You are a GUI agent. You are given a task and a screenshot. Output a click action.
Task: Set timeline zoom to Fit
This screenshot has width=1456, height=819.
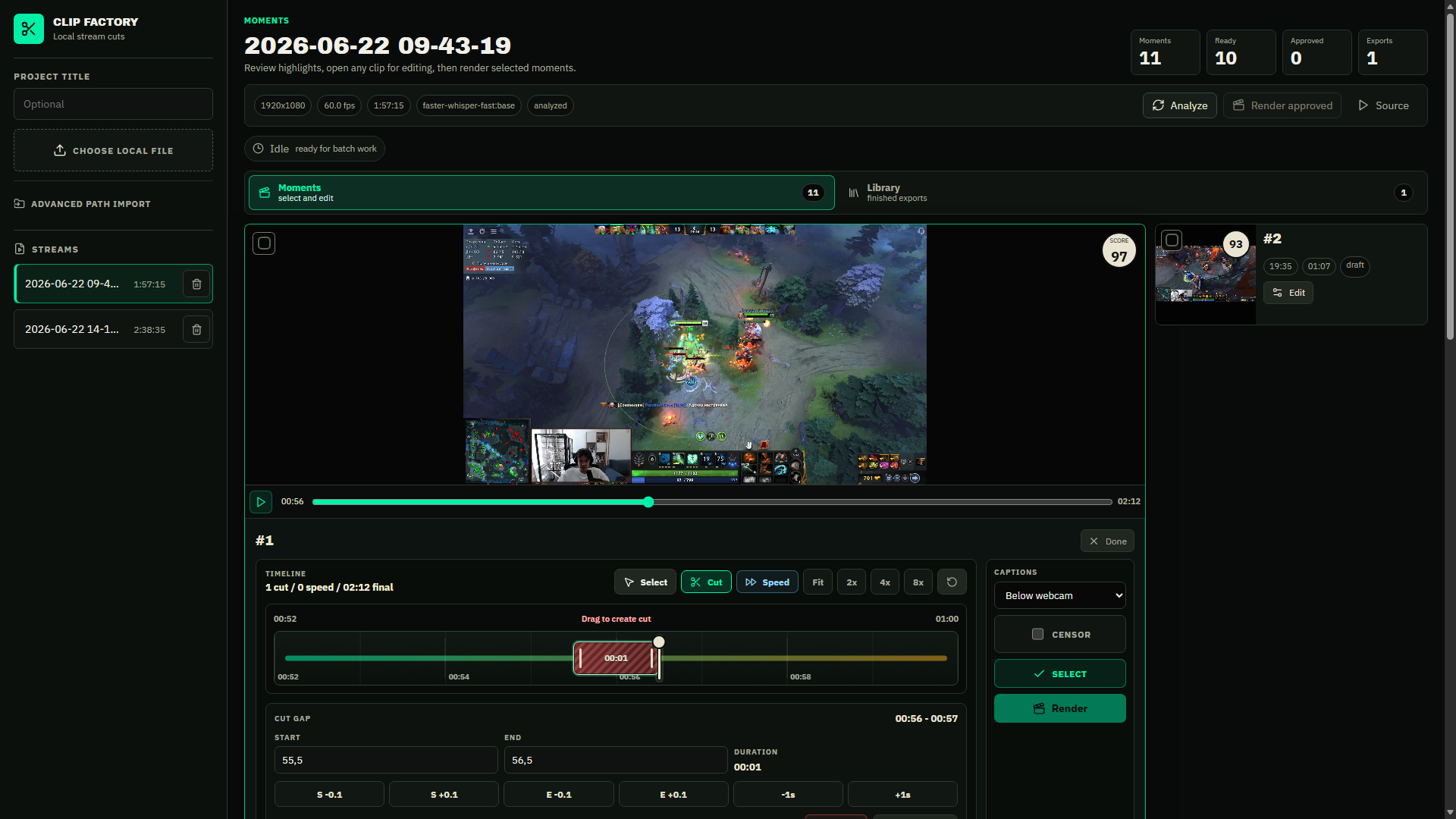tap(817, 582)
